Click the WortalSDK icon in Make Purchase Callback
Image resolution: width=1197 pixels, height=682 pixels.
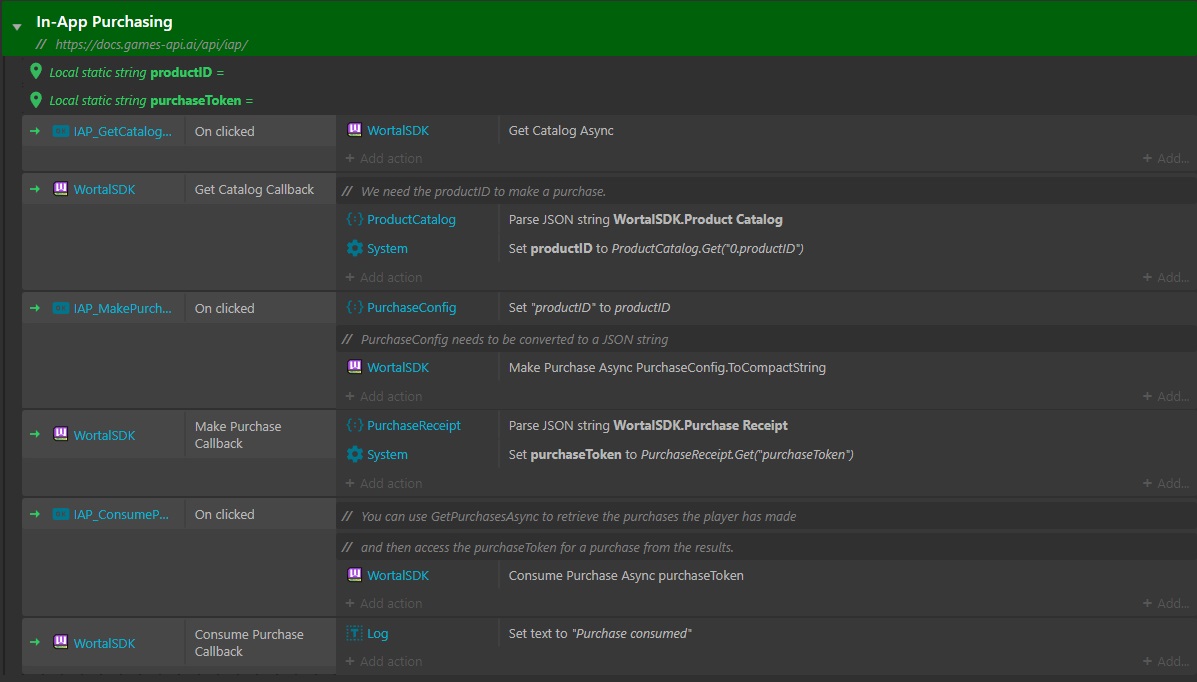coord(60,435)
